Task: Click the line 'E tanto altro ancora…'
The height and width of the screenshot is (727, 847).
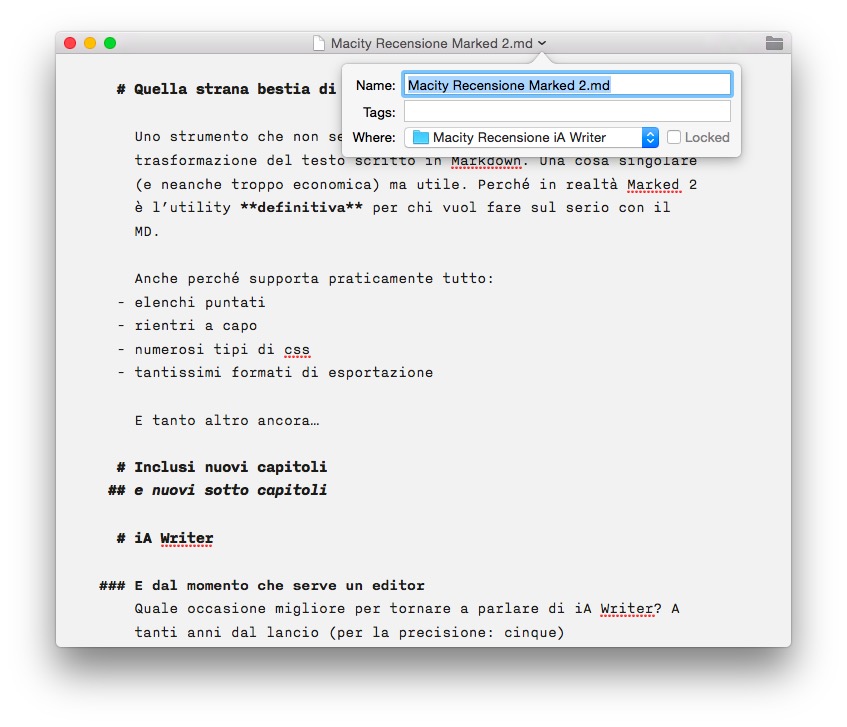Action: (227, 420)
